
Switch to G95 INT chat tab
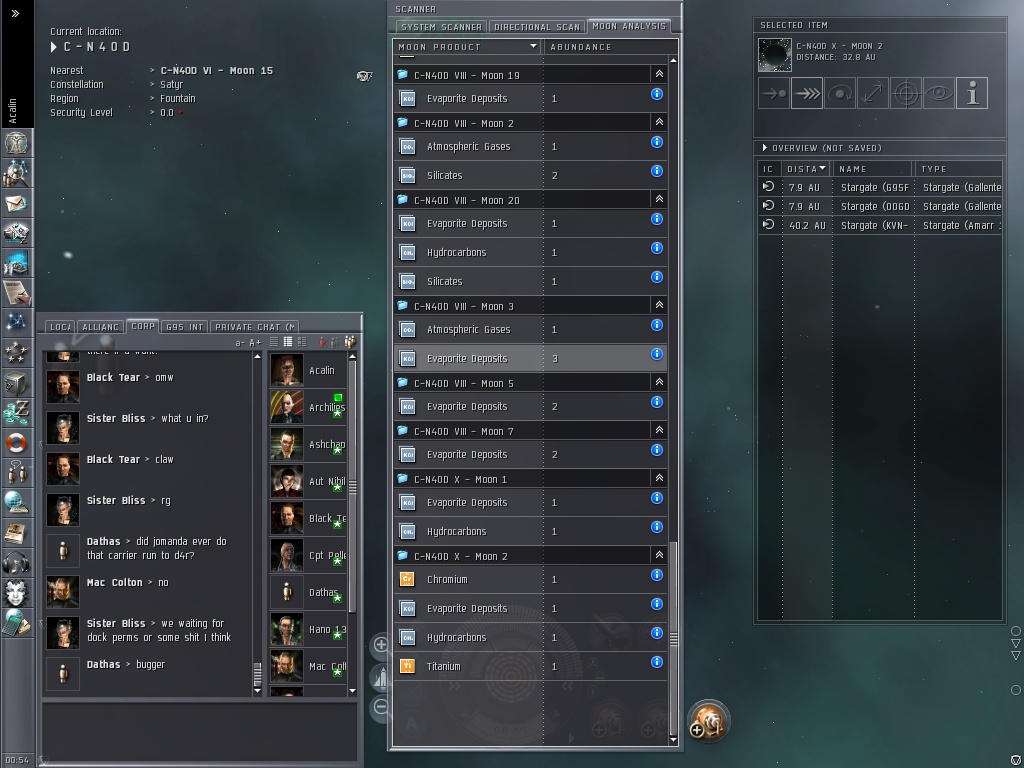pyautogui.click(x=185, y=327)
